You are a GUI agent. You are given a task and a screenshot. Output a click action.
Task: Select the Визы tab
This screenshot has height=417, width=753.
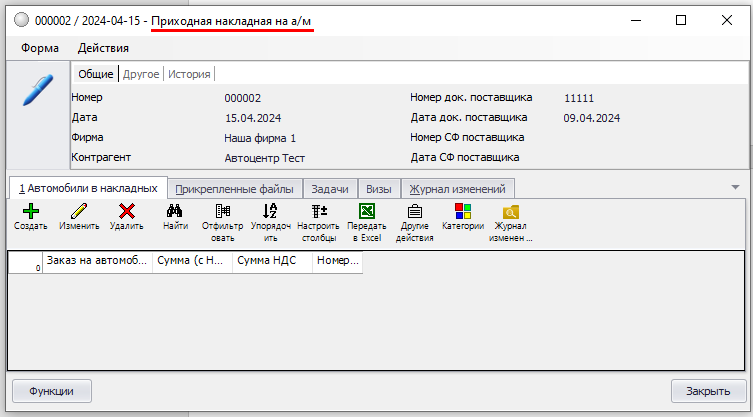[x=378, y=188]
